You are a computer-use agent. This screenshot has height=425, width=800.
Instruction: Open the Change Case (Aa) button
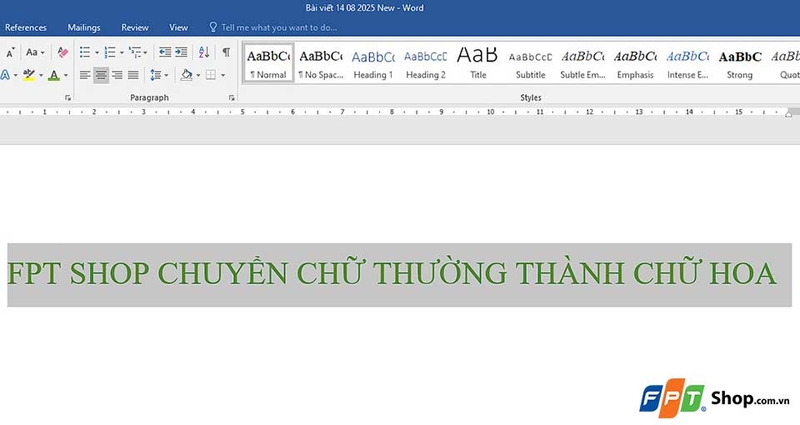32,52
